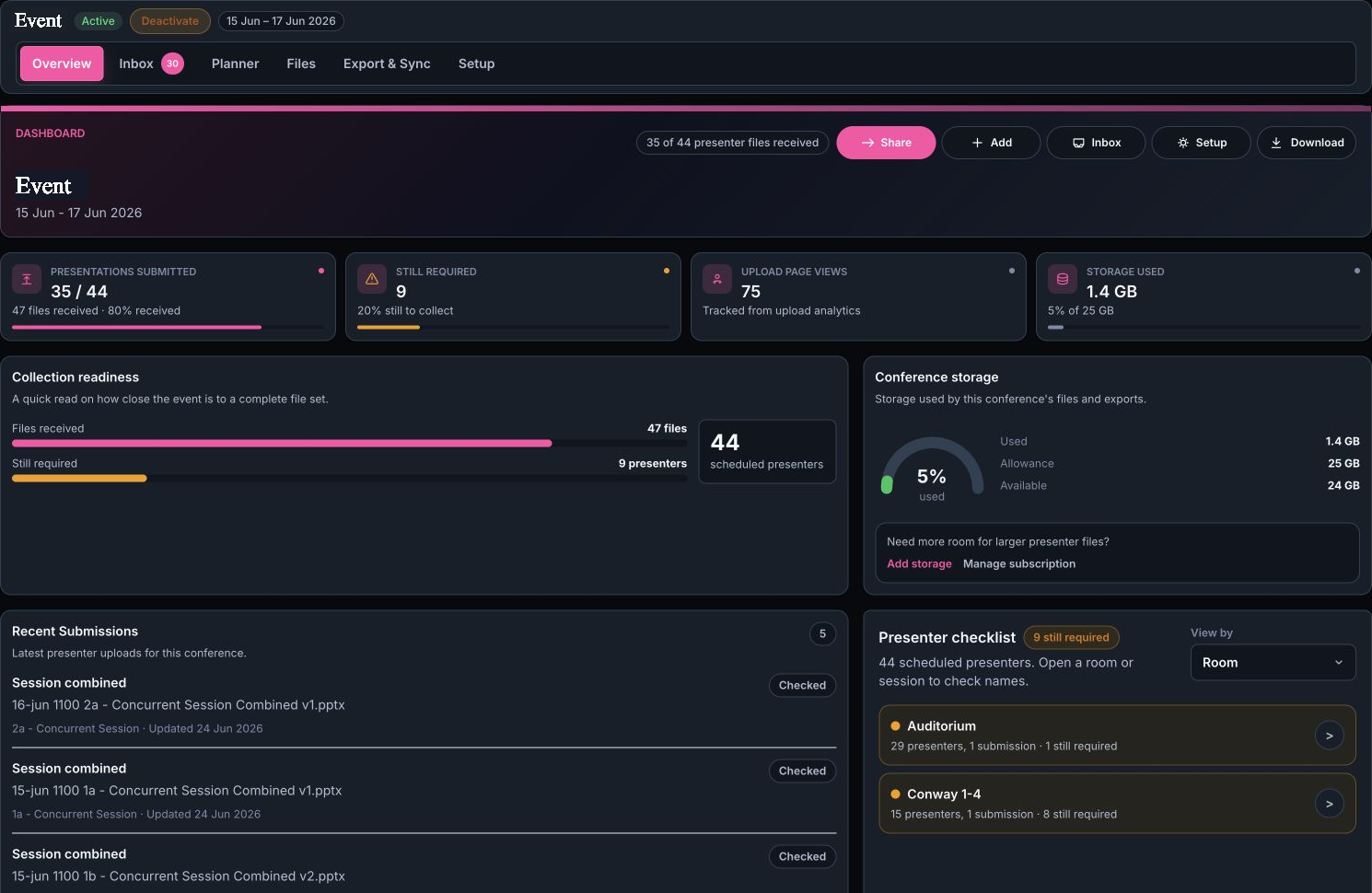Click the 9 still required badge
The width and height of the screenshot is (1372, 893).
(x=1071, y=637)
